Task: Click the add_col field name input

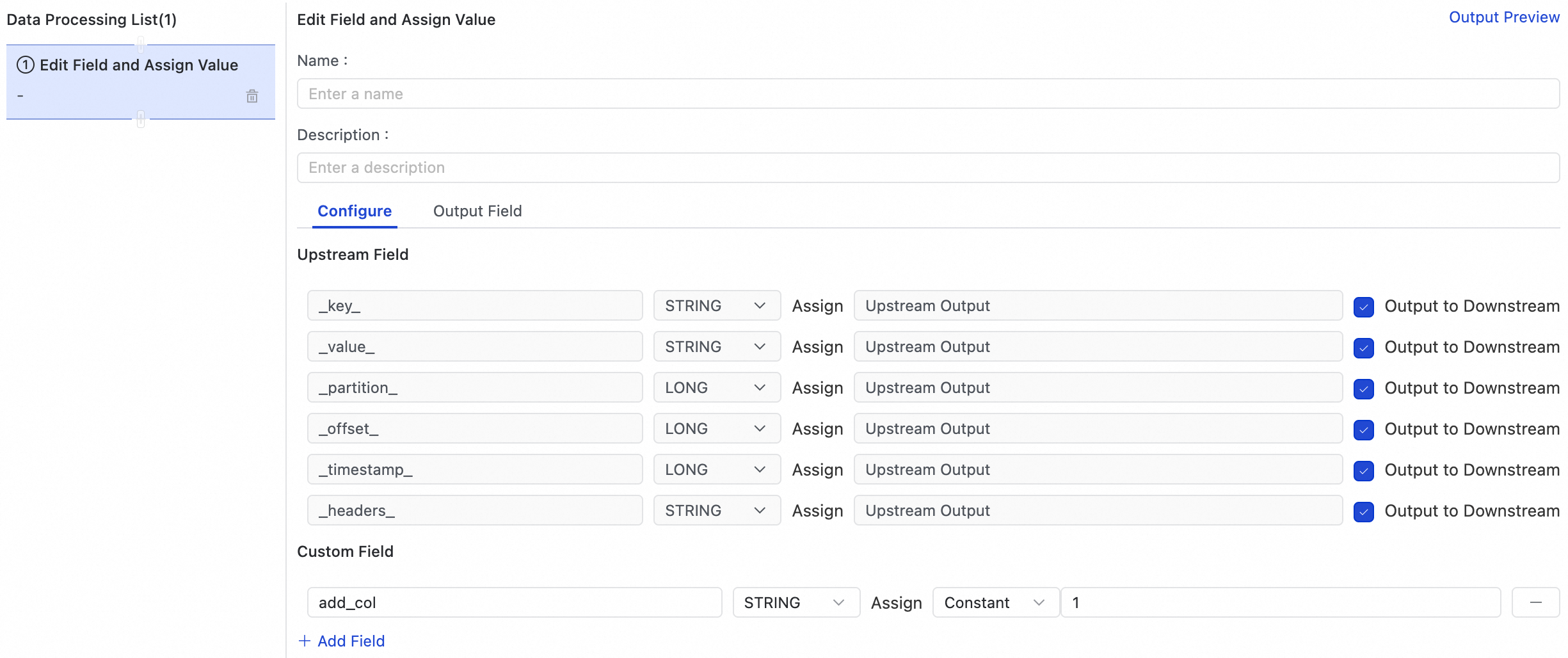Action: [x=514, y=602]
